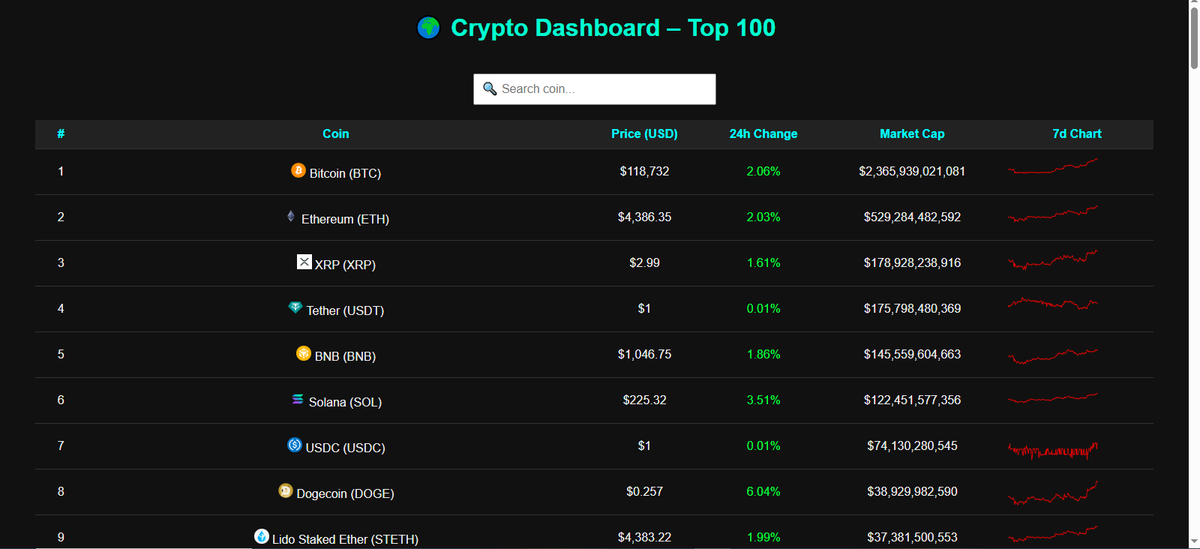Click rank number 6 in Solana row
This screenshot has height=549, width=1200.
tap(61, 400)
